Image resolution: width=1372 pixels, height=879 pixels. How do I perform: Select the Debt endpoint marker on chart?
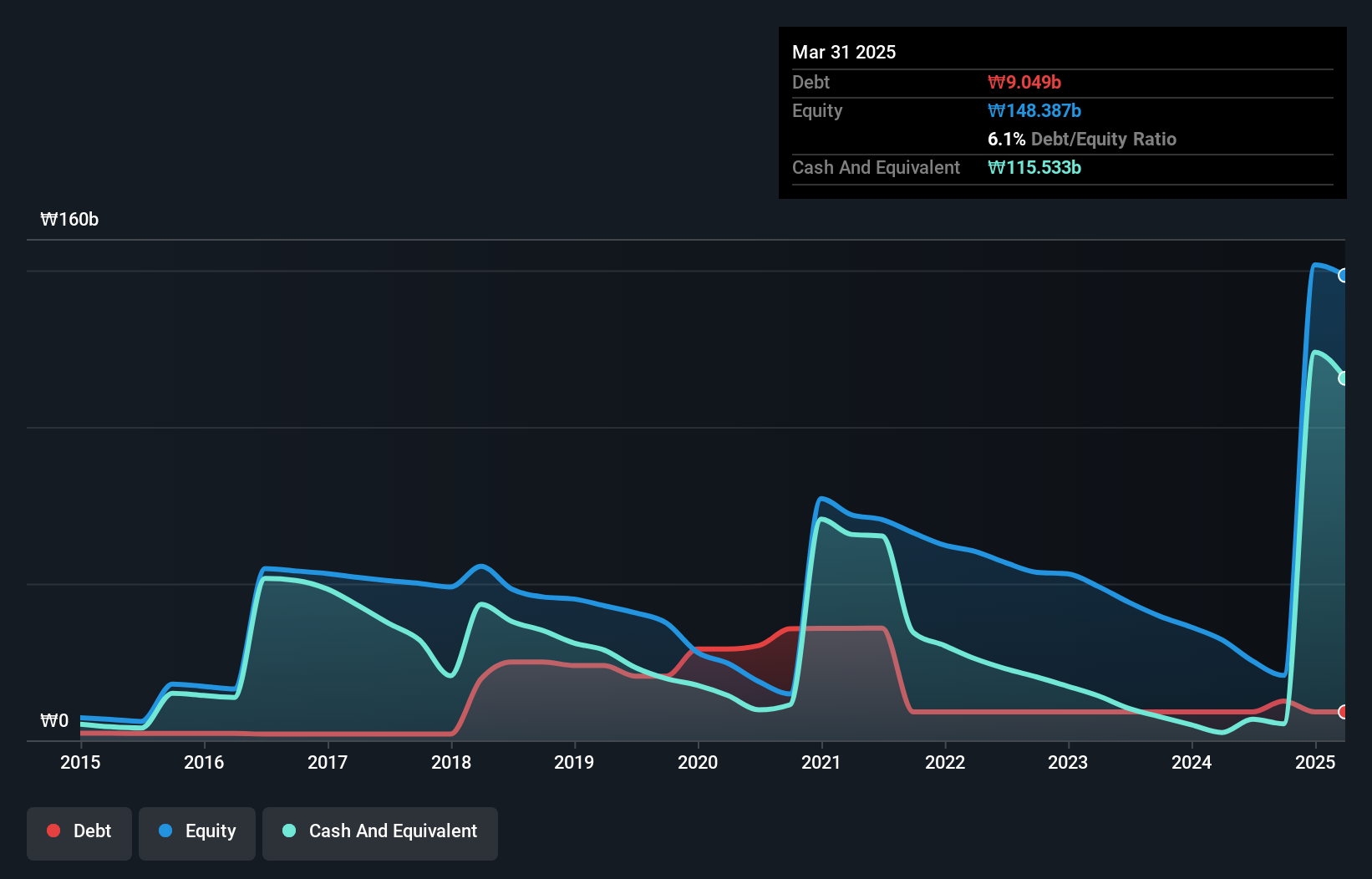1344,712
